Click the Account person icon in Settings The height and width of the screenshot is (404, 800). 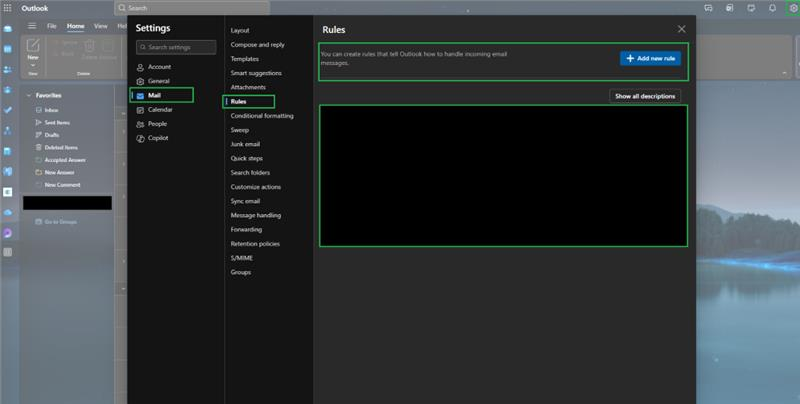(140, 67)
